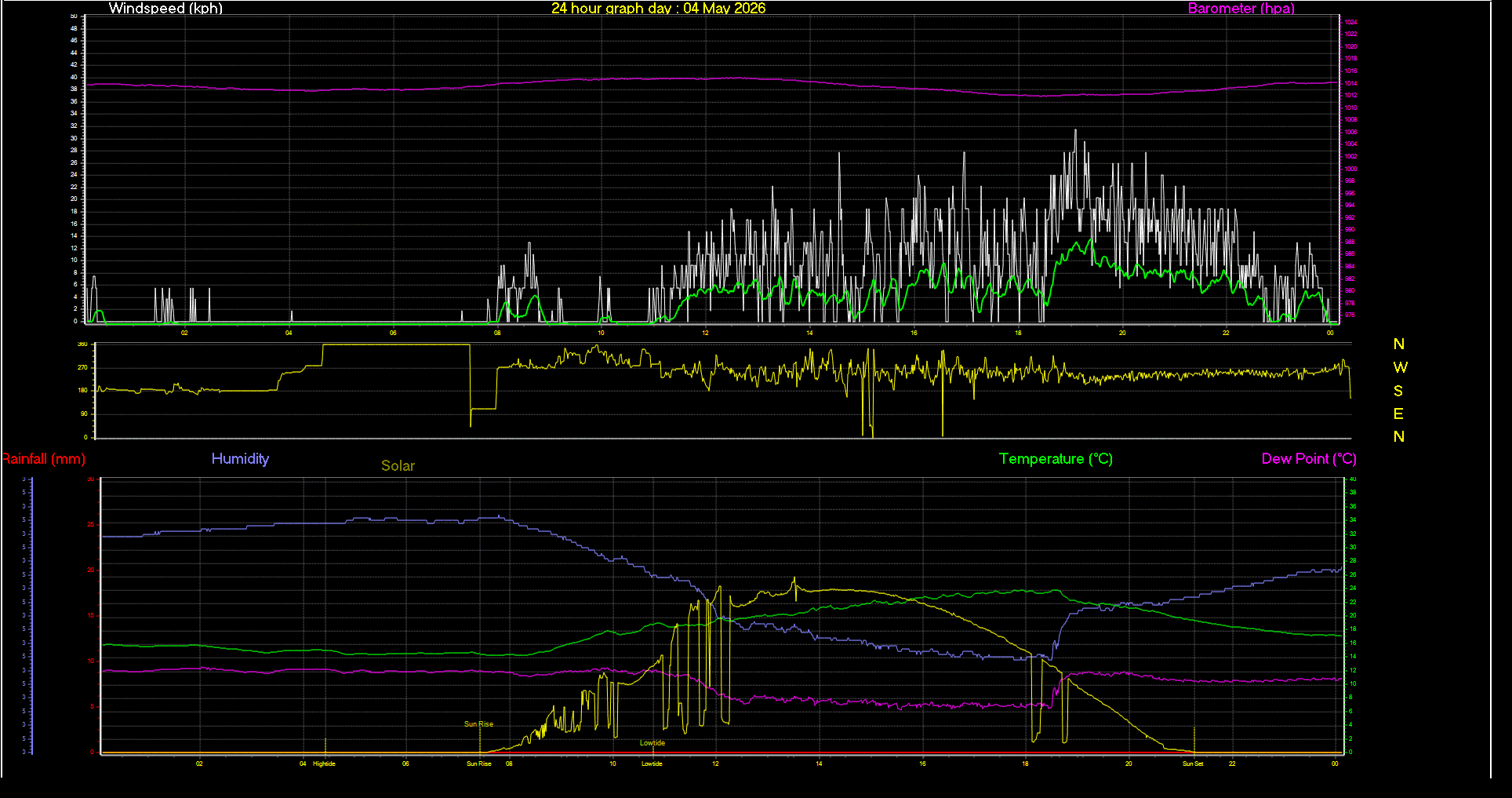This screenshot has height=798, width=1512.
Task: Click the 'S' compass direction letter
Action: (1398, 391)
